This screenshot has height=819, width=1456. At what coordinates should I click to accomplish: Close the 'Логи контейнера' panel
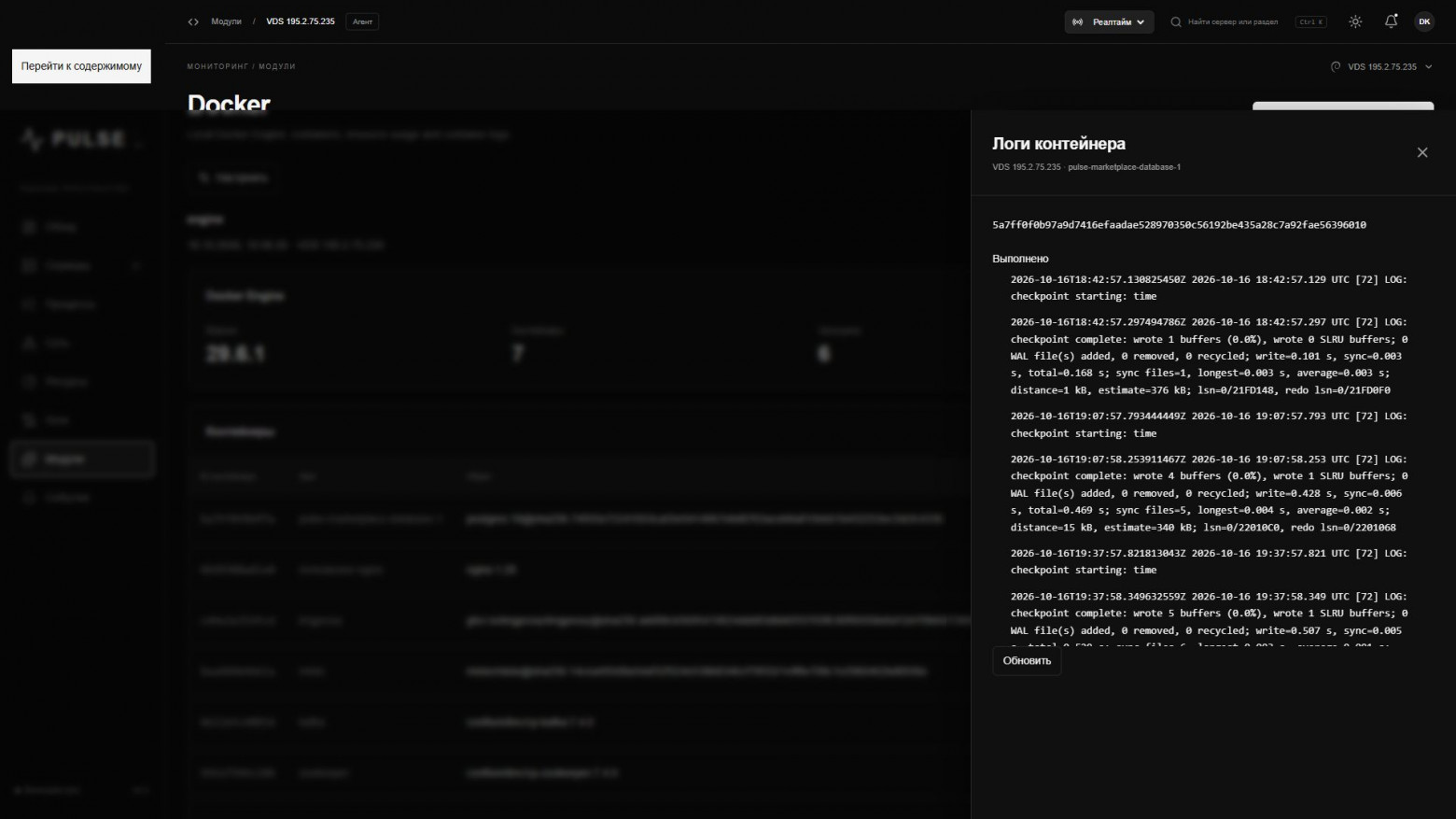point(1422,152)
